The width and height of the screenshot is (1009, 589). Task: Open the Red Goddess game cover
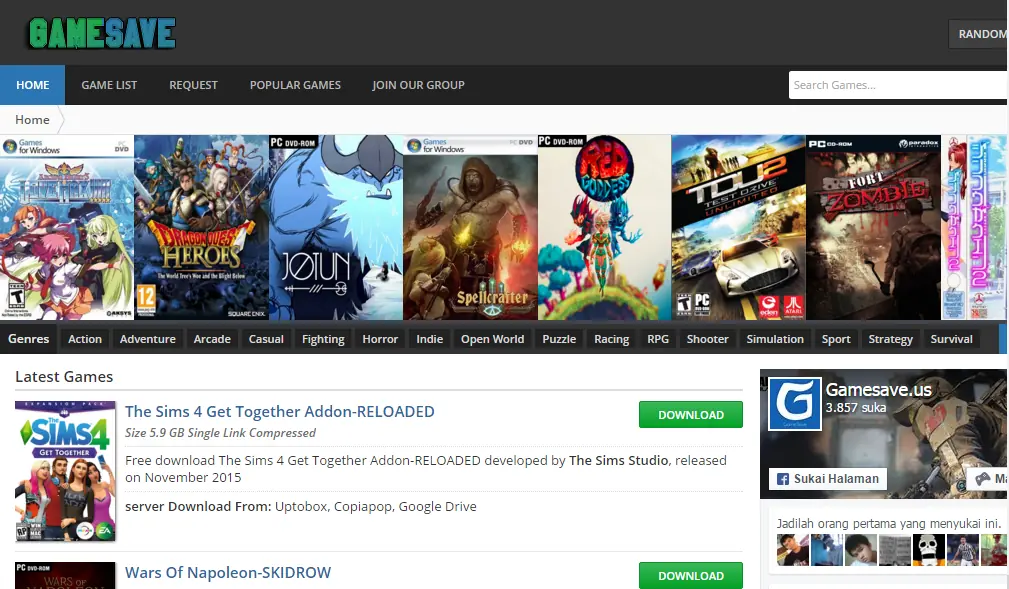pyautogui.click(x=604, y=227)
